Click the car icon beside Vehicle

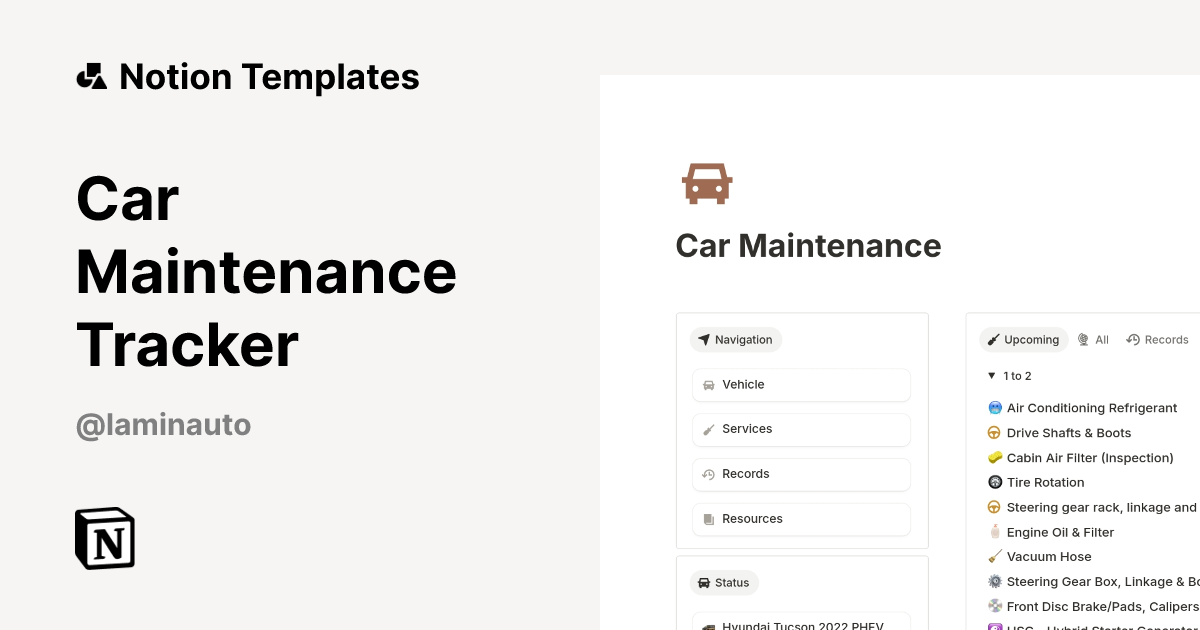tap(709, 385)
